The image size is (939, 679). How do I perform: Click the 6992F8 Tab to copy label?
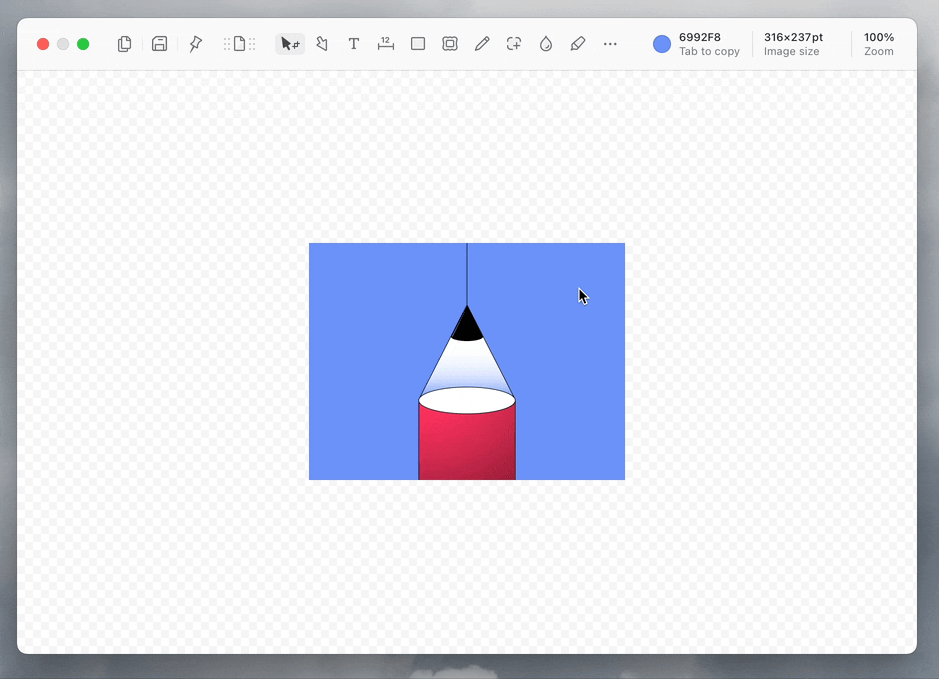pyautogui.click(x=709, y=44)
